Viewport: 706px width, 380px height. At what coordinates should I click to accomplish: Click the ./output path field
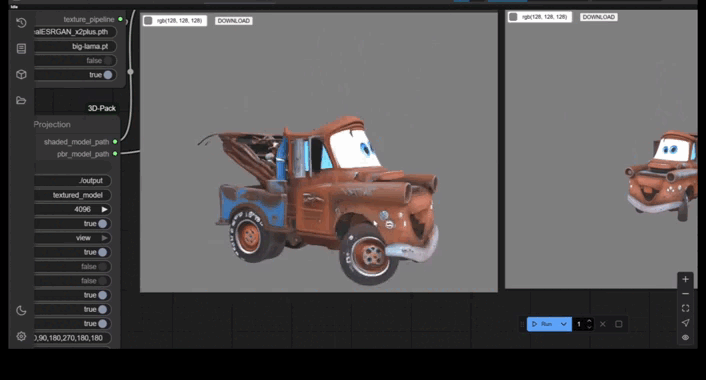pos(72,181)
